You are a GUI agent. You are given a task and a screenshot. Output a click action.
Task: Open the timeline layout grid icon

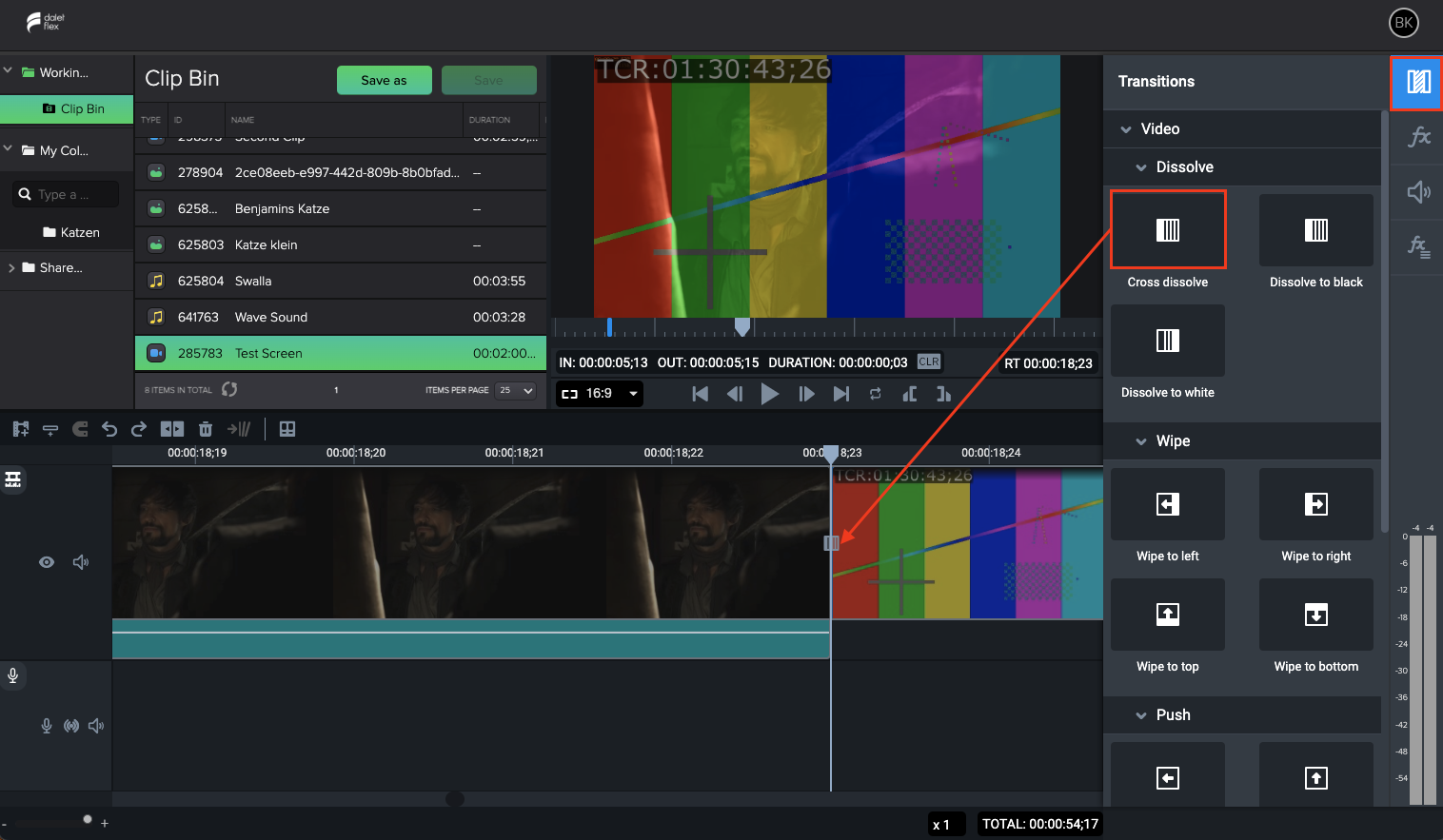[287, 429]
